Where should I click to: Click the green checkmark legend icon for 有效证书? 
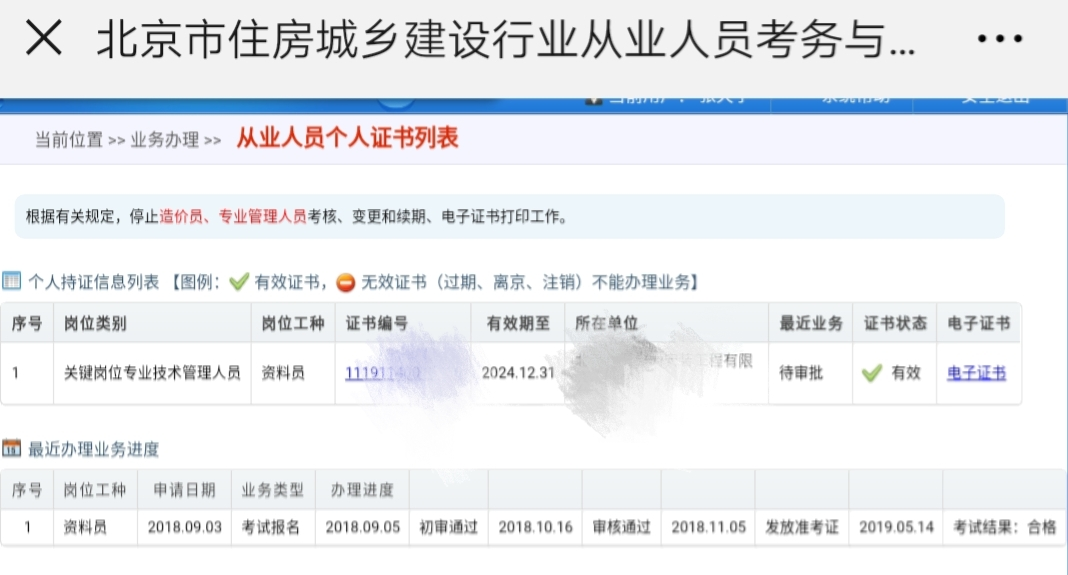coord(238,282)
